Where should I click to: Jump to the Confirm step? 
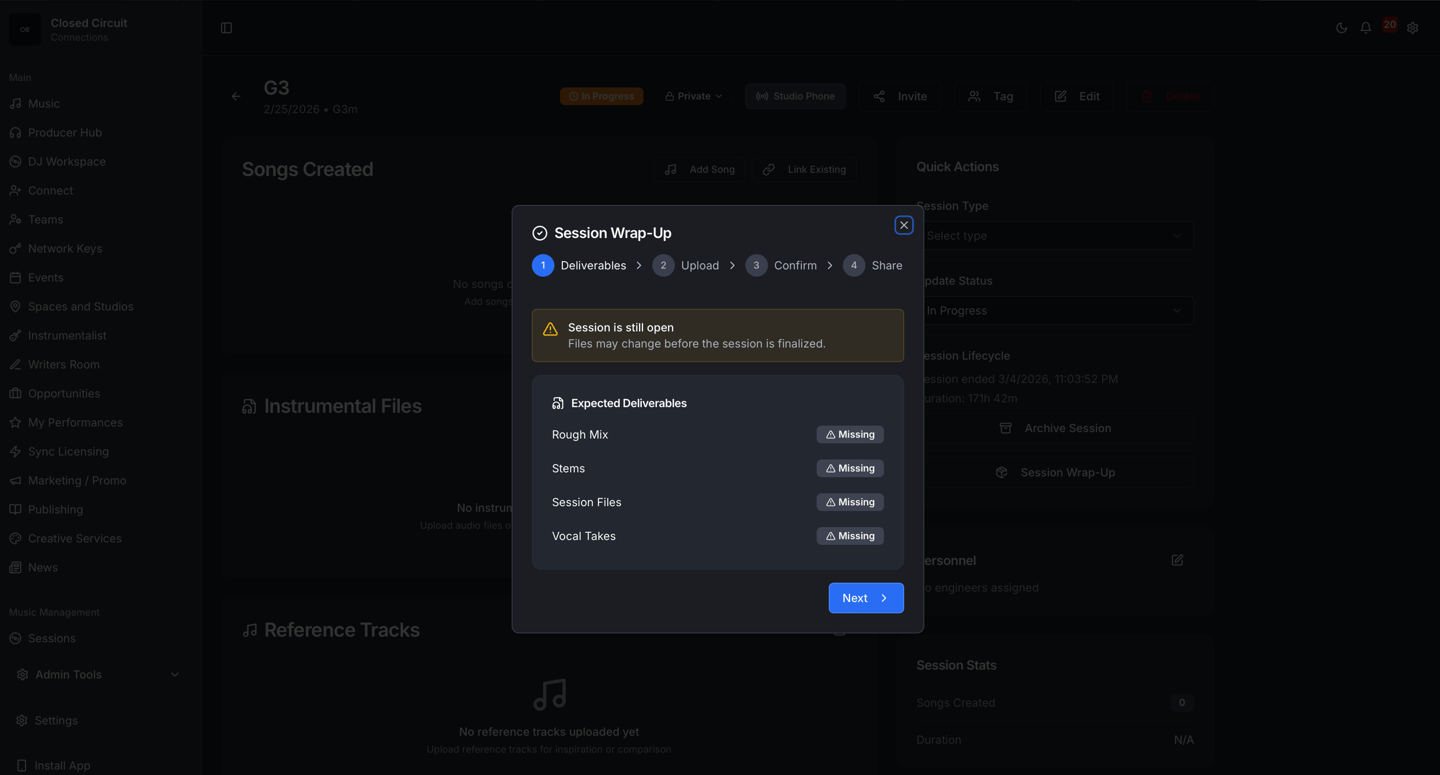(x=781, y=265)
